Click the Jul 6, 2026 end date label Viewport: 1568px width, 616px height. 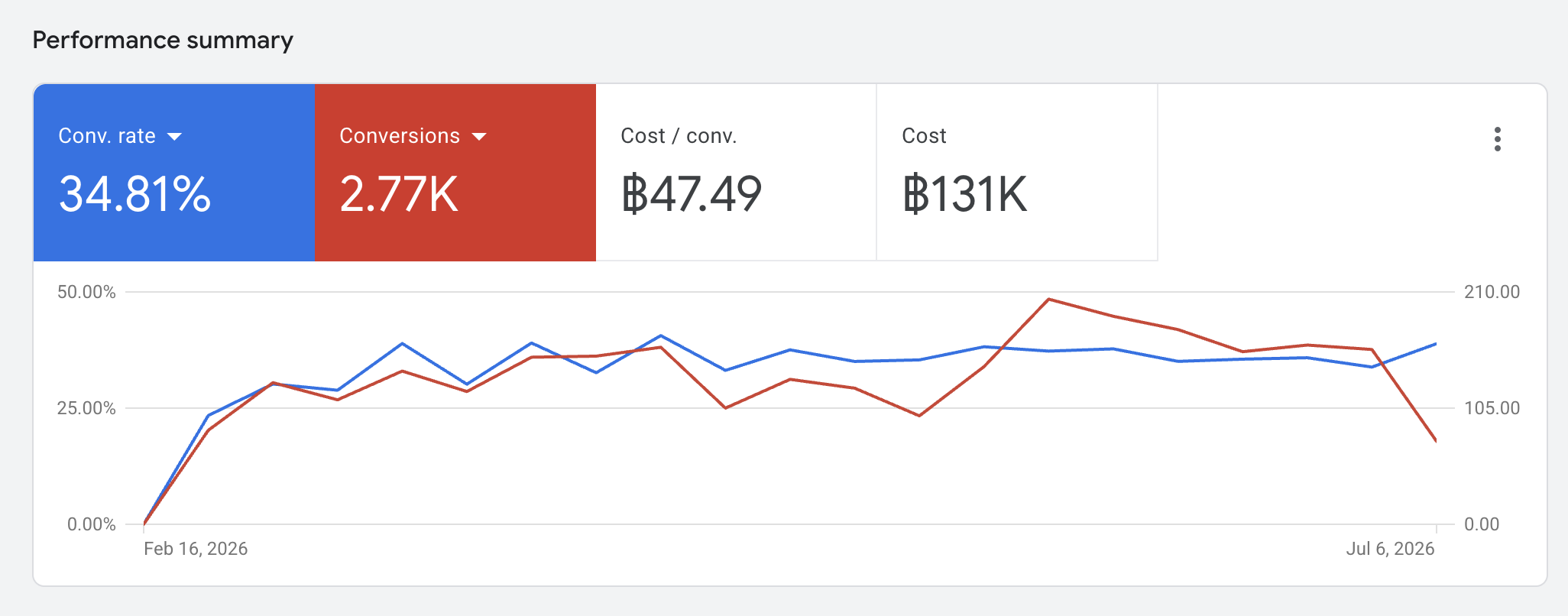1390,549
